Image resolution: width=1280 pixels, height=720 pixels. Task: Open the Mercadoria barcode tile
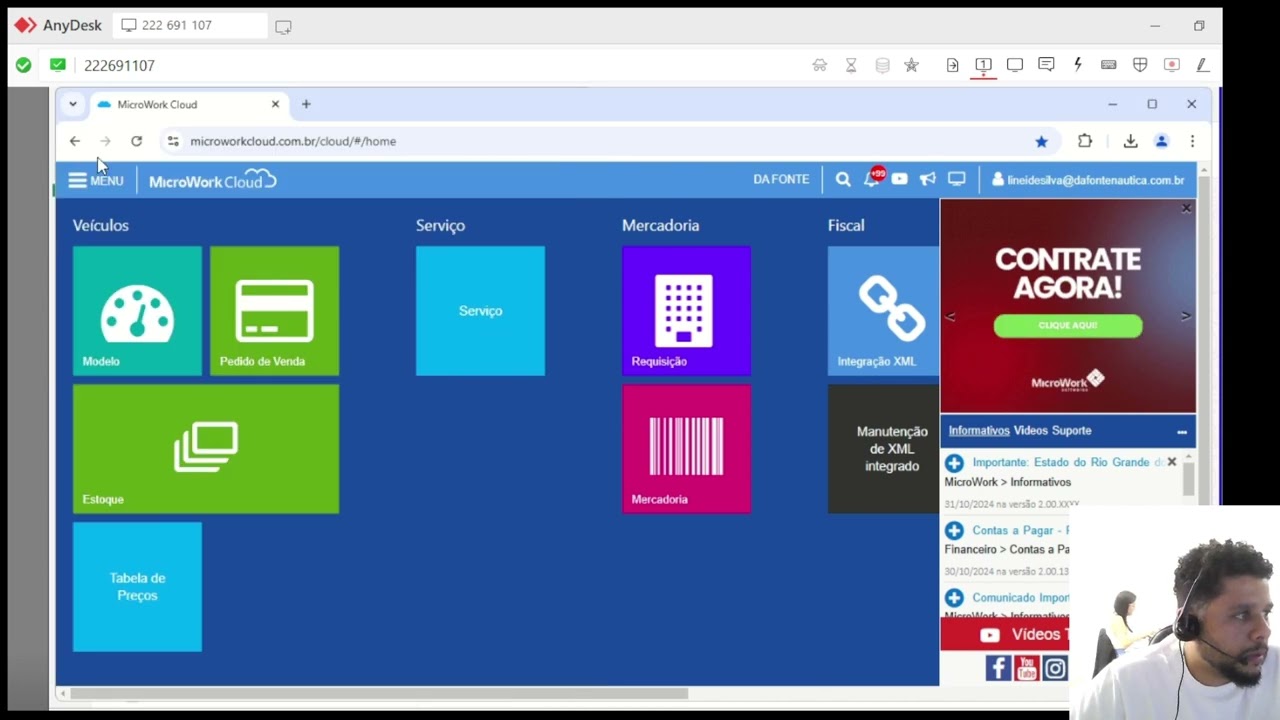coord(687,449)
